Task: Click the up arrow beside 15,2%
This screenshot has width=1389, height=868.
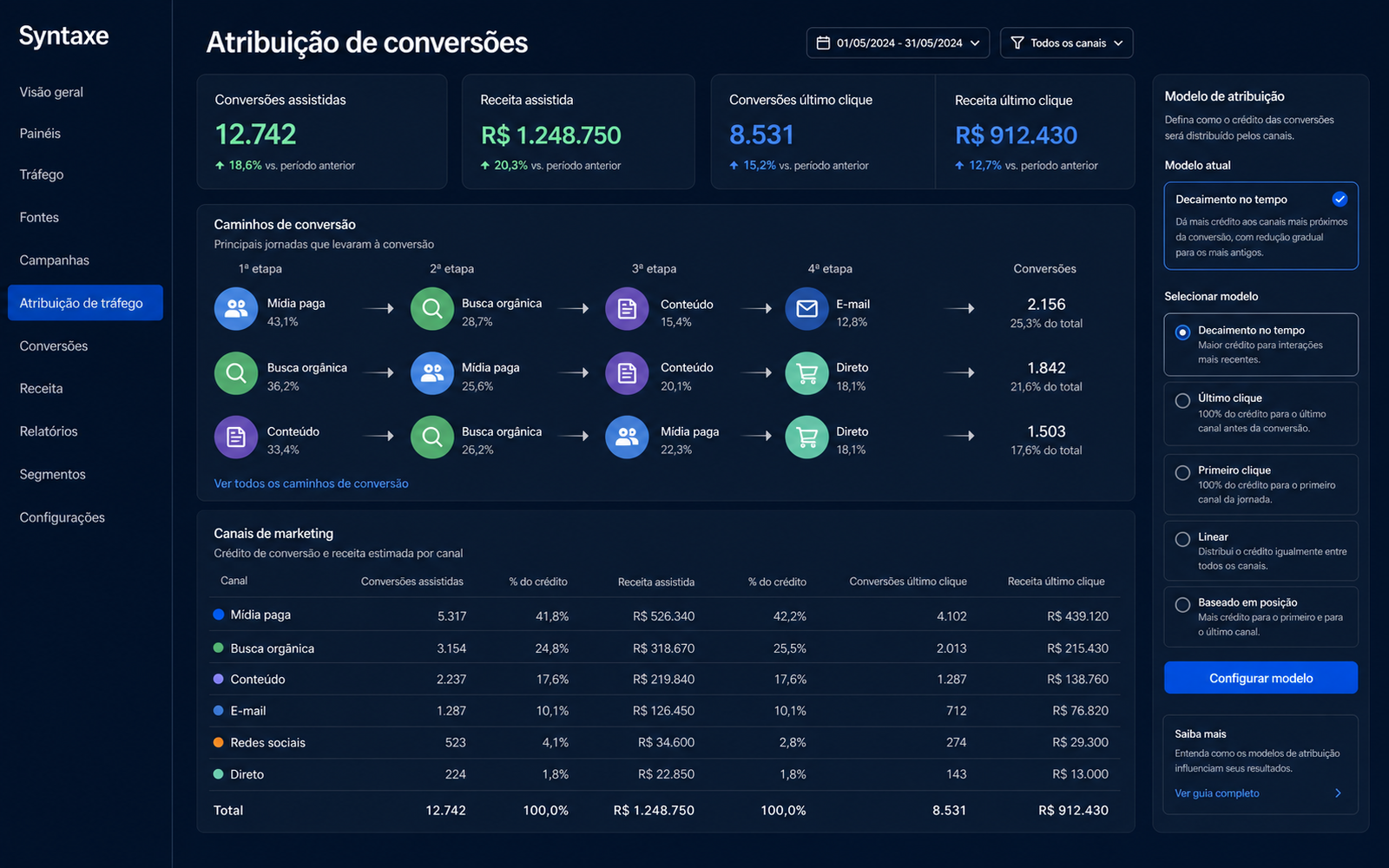Action: [734, 165]
